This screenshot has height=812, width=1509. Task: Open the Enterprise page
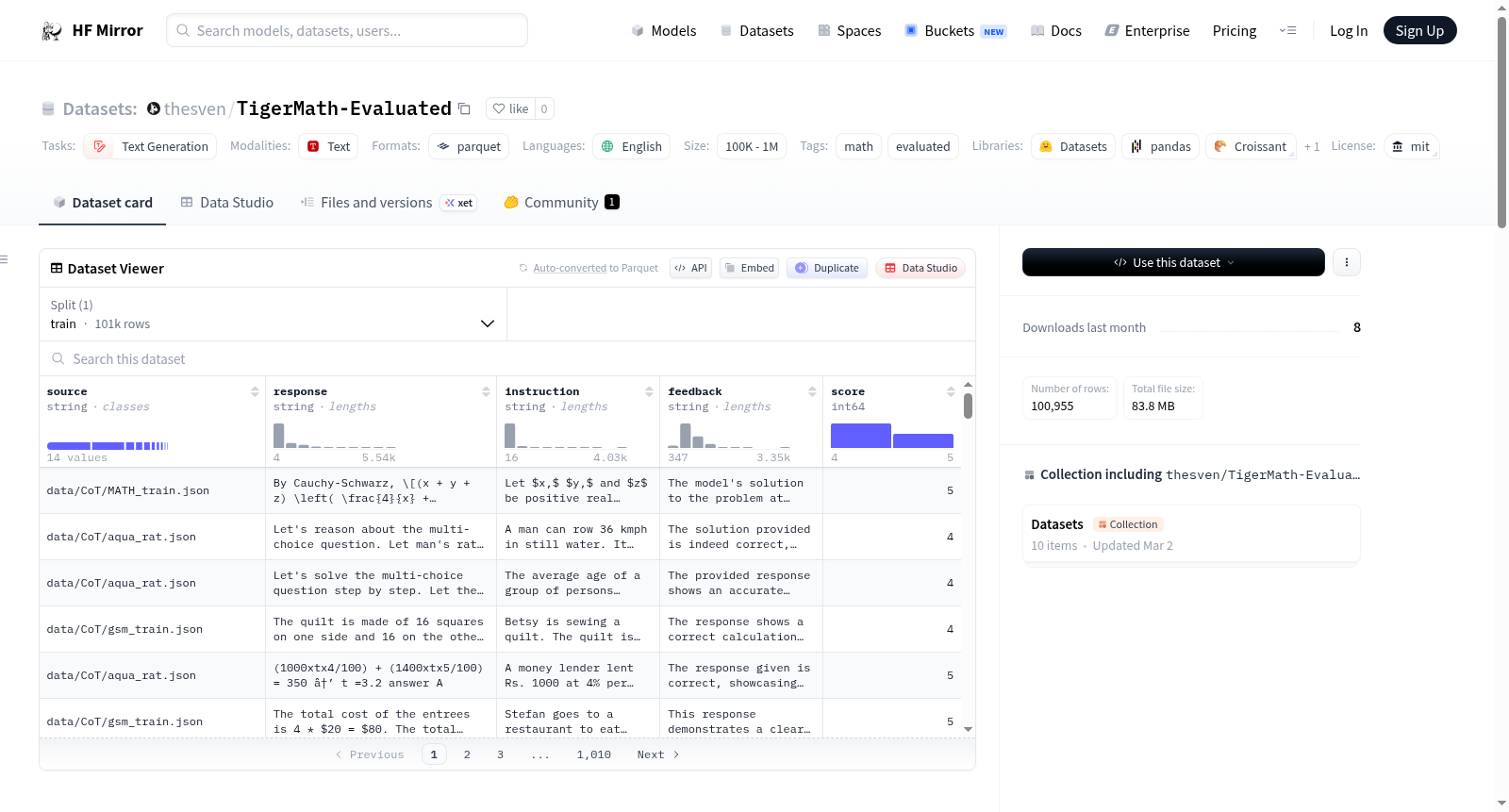[x=1147, y=30]
